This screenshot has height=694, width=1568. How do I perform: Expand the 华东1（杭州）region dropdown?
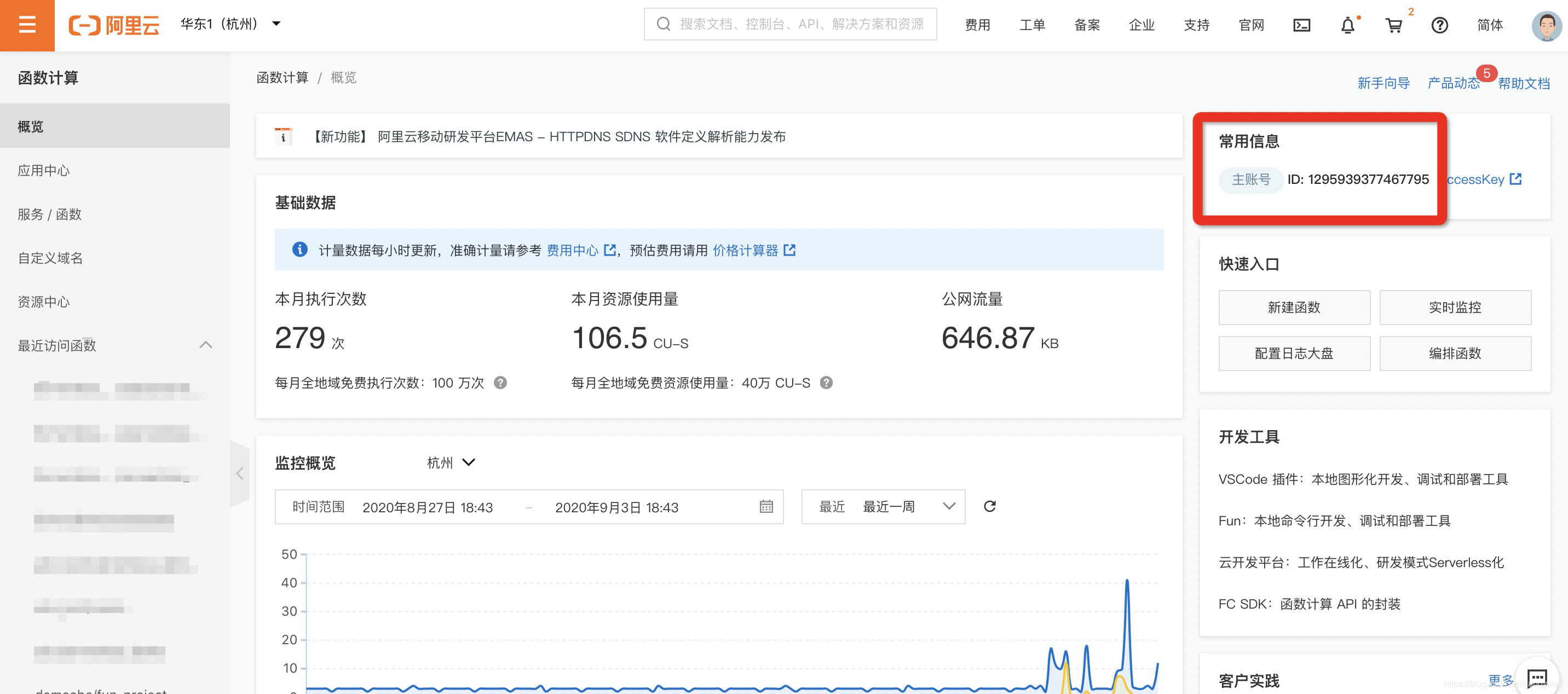click(x=230, y=24)
